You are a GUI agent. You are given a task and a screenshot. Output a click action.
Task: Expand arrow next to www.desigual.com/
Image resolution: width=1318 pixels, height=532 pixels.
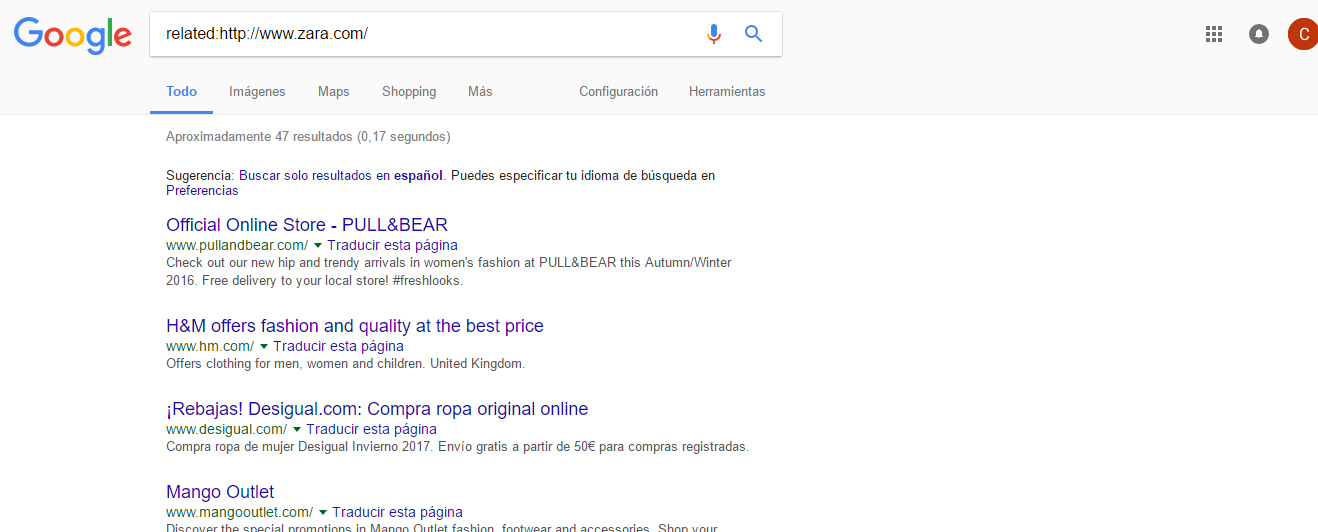297,429
